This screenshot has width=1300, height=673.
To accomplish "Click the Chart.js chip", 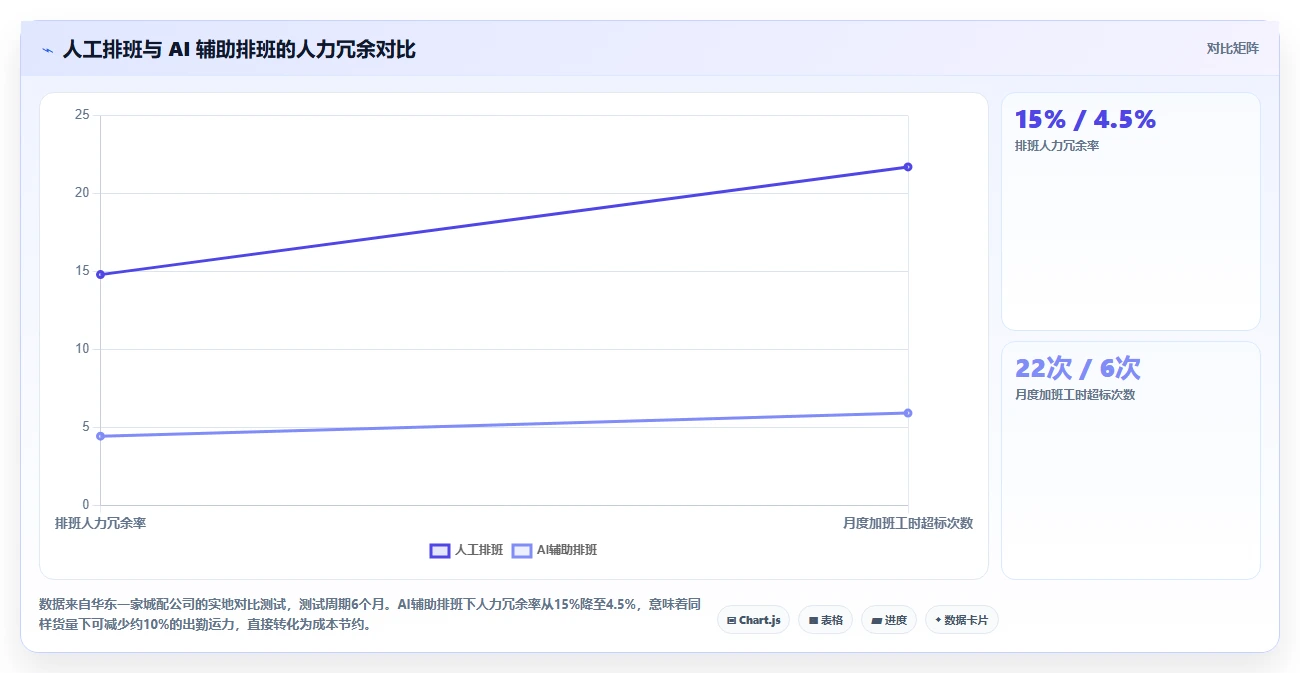I will (753, 620).
